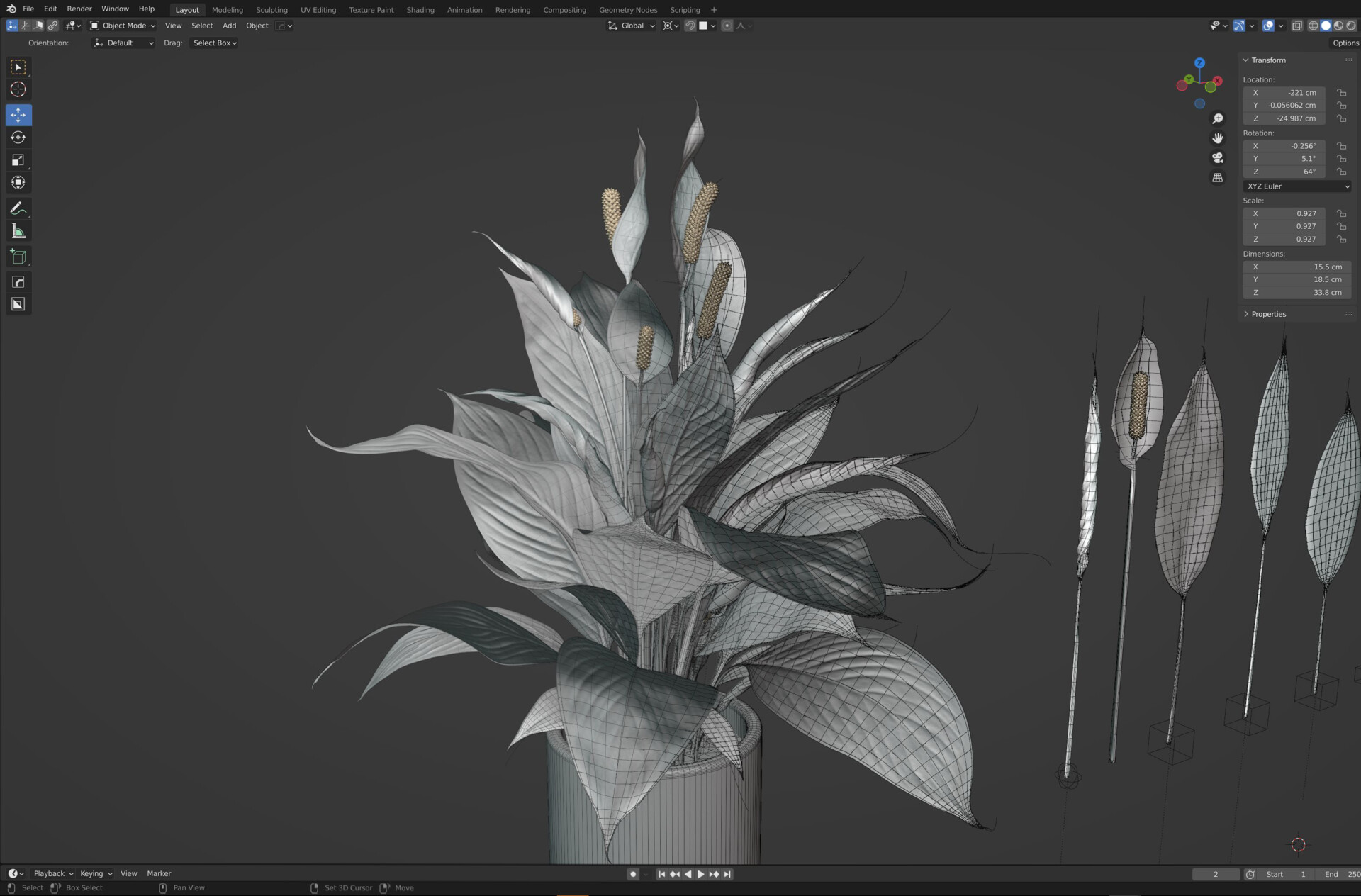The height and width of the screenshot is (896, 1361).
Task: Switch viewport to Wireframe shading
Action: pyautogui.click(x=1313, y=26)
